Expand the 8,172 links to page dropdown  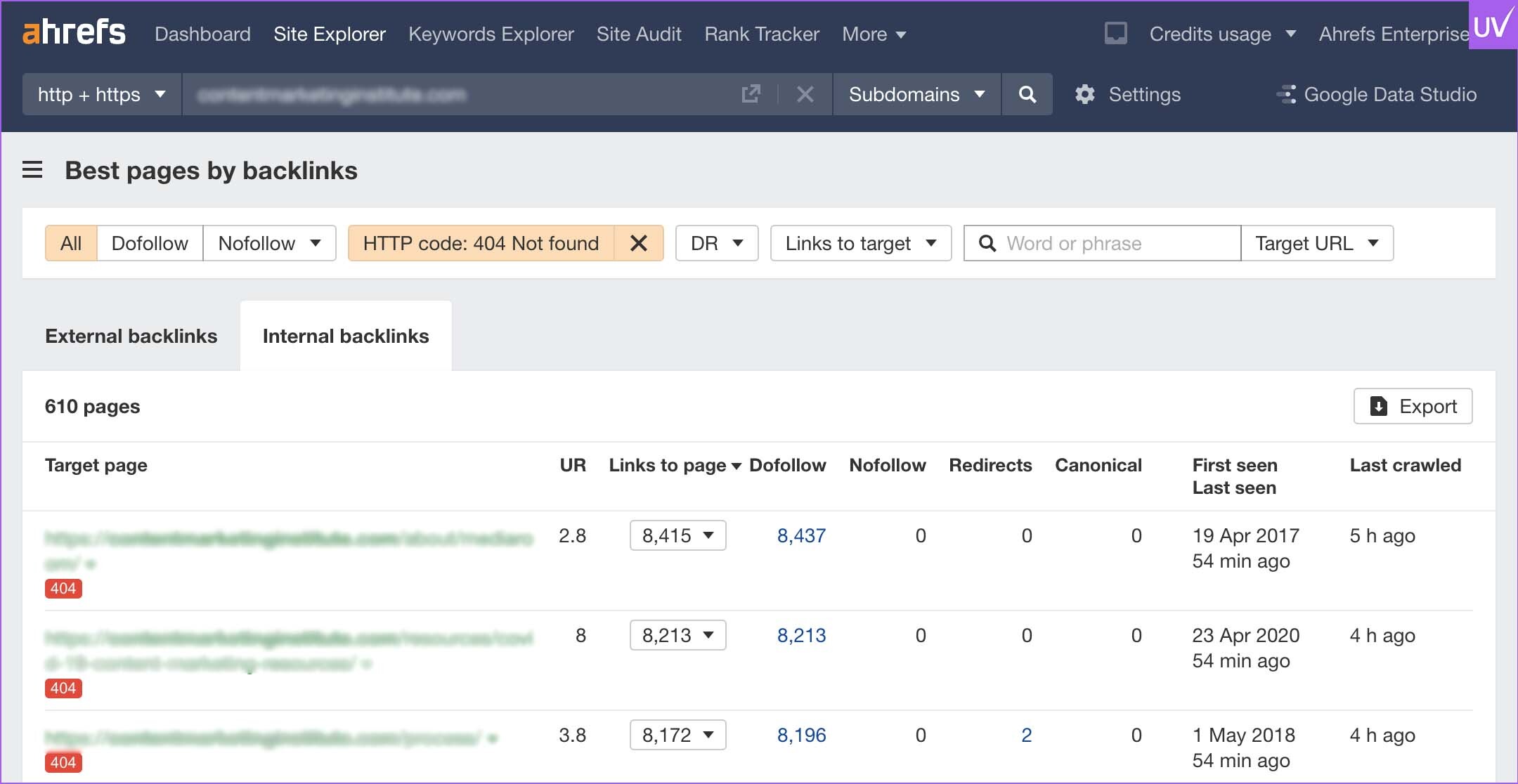click(677, 735)
